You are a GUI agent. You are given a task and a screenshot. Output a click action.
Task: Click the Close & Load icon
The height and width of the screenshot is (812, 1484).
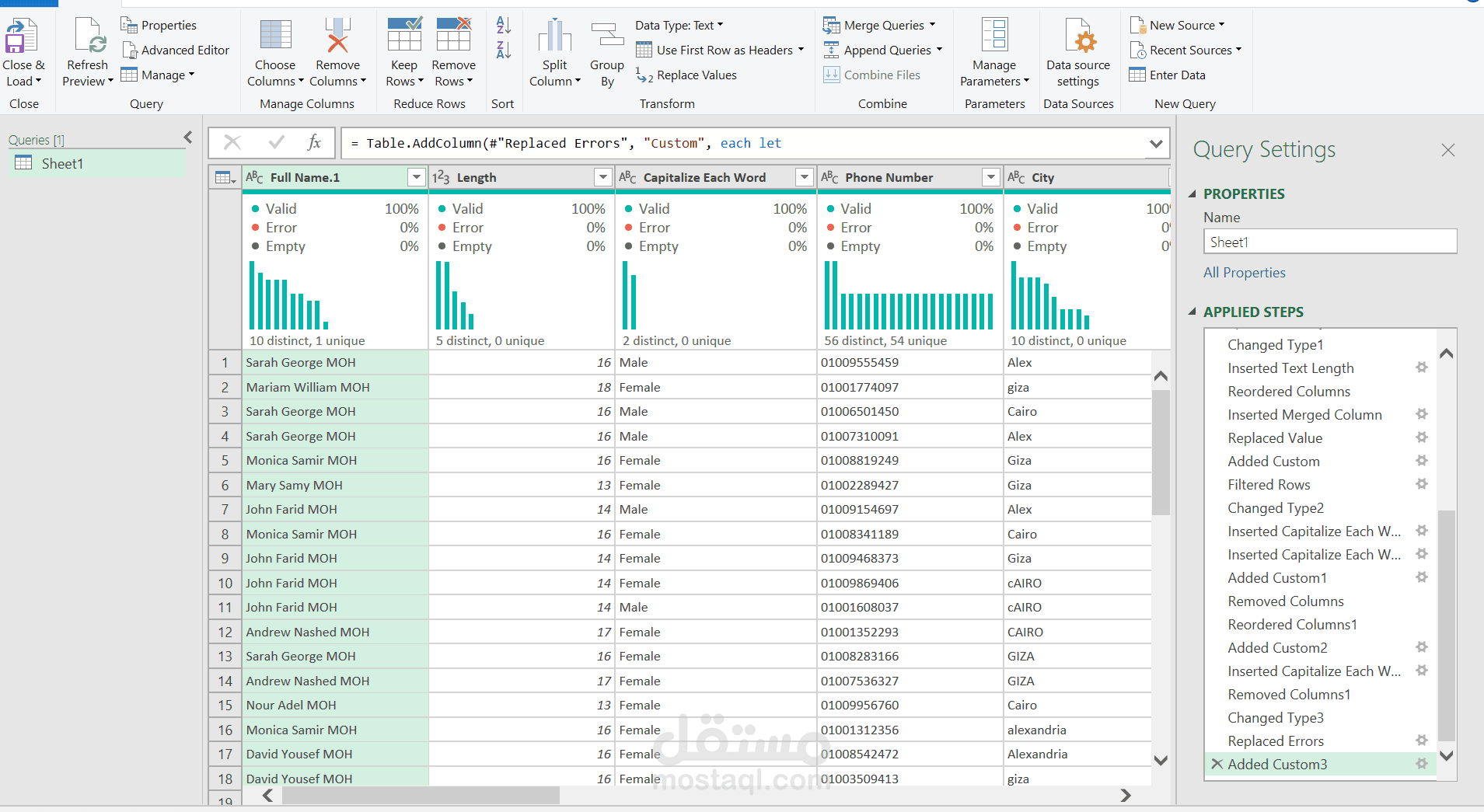pos(22,37)
